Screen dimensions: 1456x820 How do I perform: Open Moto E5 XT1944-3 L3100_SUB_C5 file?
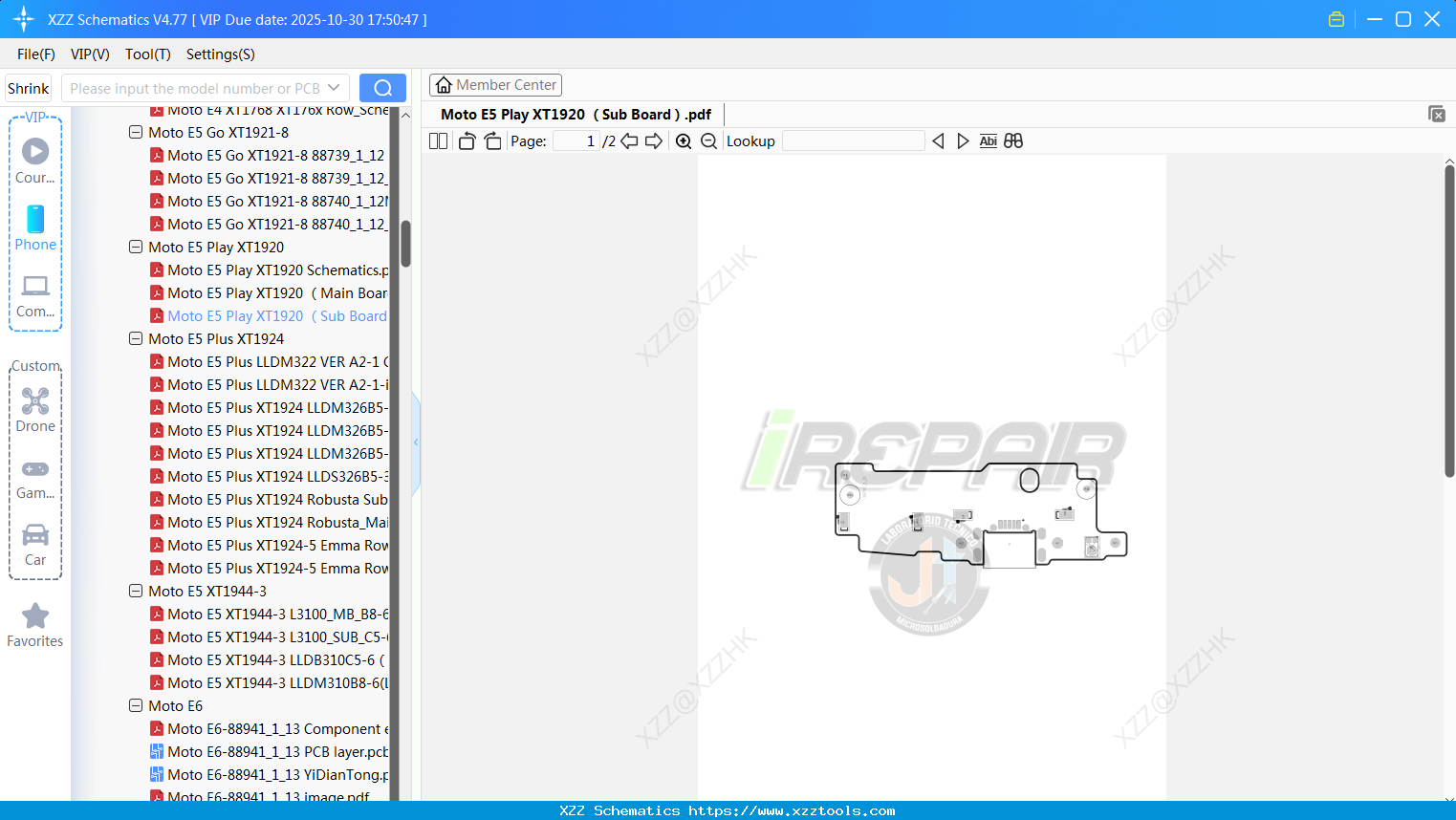click(270, 637)
